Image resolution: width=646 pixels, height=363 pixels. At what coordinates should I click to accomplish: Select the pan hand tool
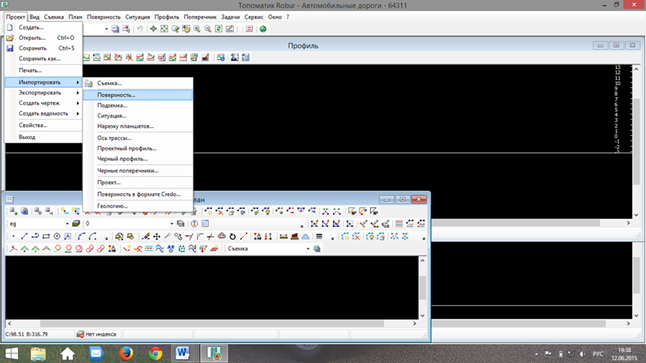(x=186, y=29)
